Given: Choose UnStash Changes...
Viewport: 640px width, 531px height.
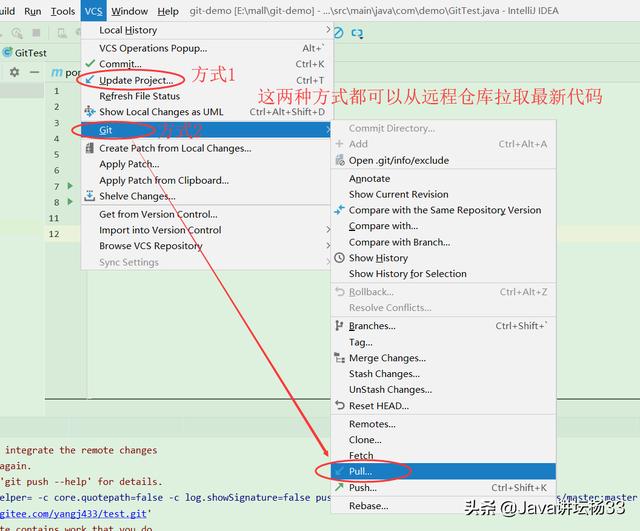Looking at the screenshot, I should 443,390.
